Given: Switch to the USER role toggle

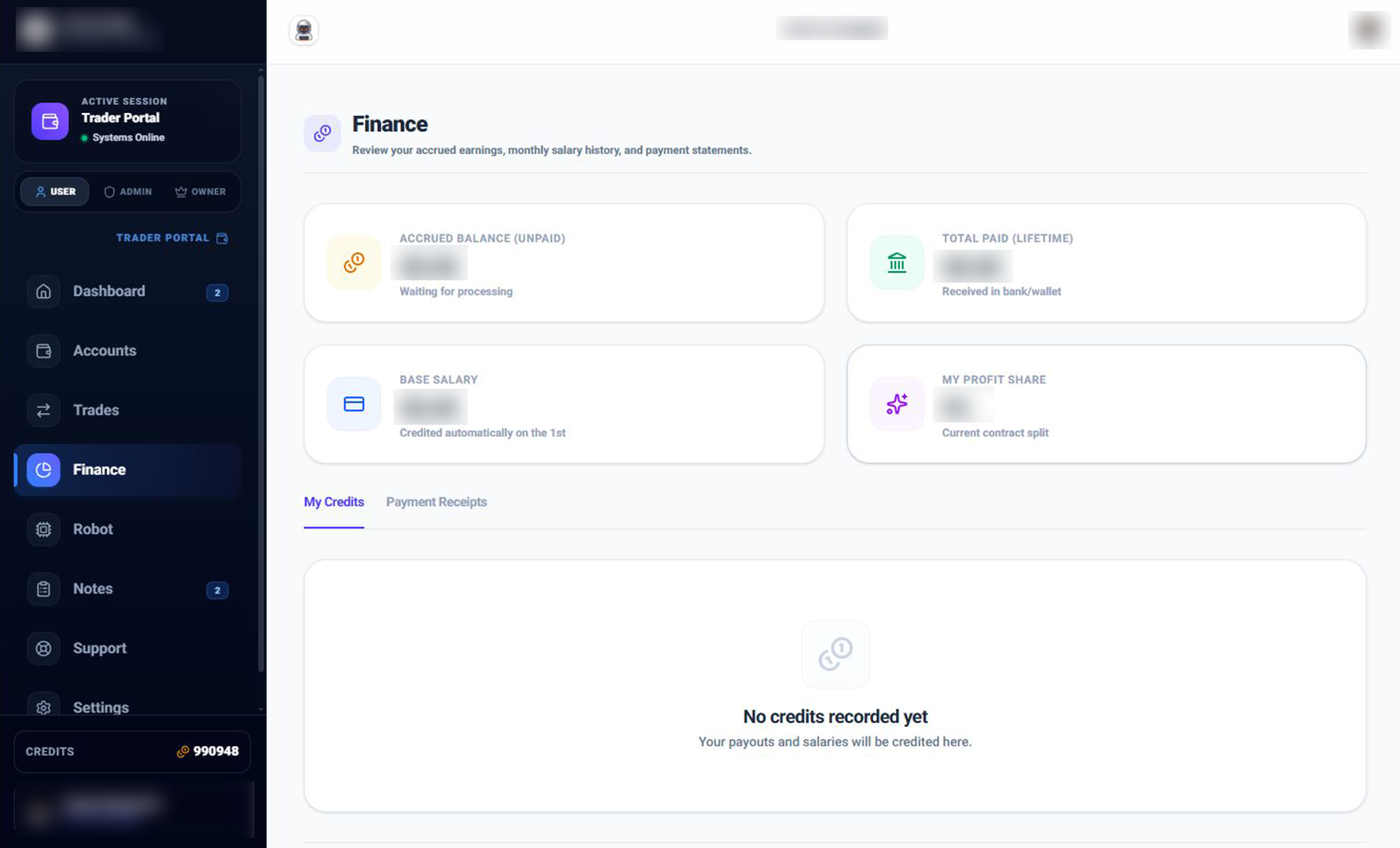Looking at the screenshot, I should pos(55,192).
